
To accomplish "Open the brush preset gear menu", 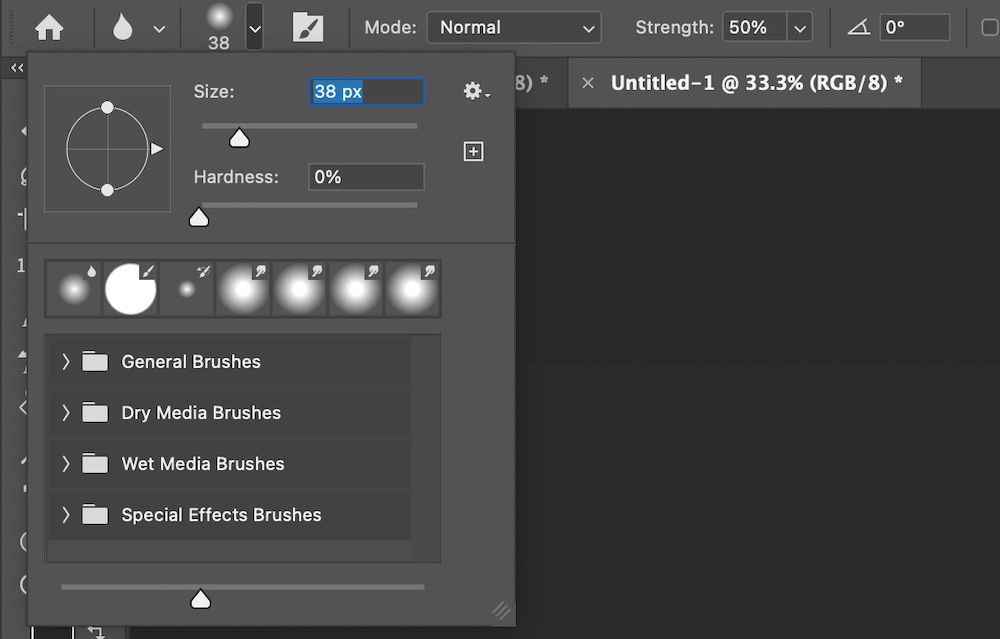I will coord(475,92).
